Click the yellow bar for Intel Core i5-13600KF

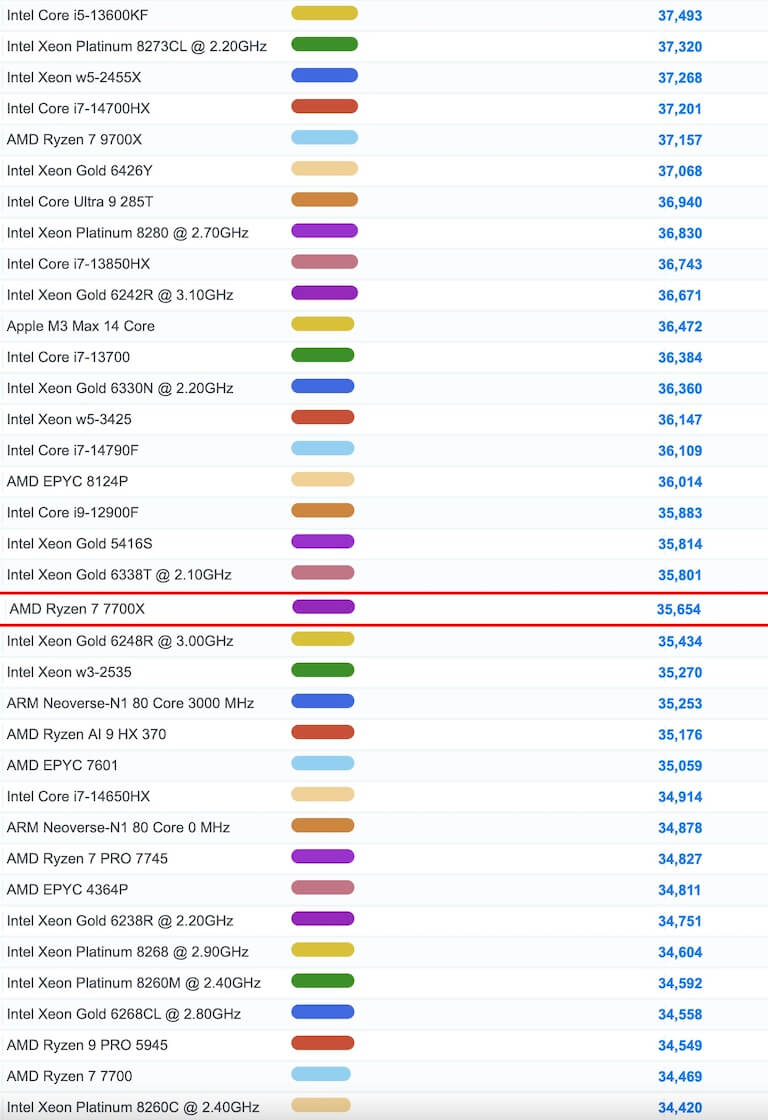[324, 13]
